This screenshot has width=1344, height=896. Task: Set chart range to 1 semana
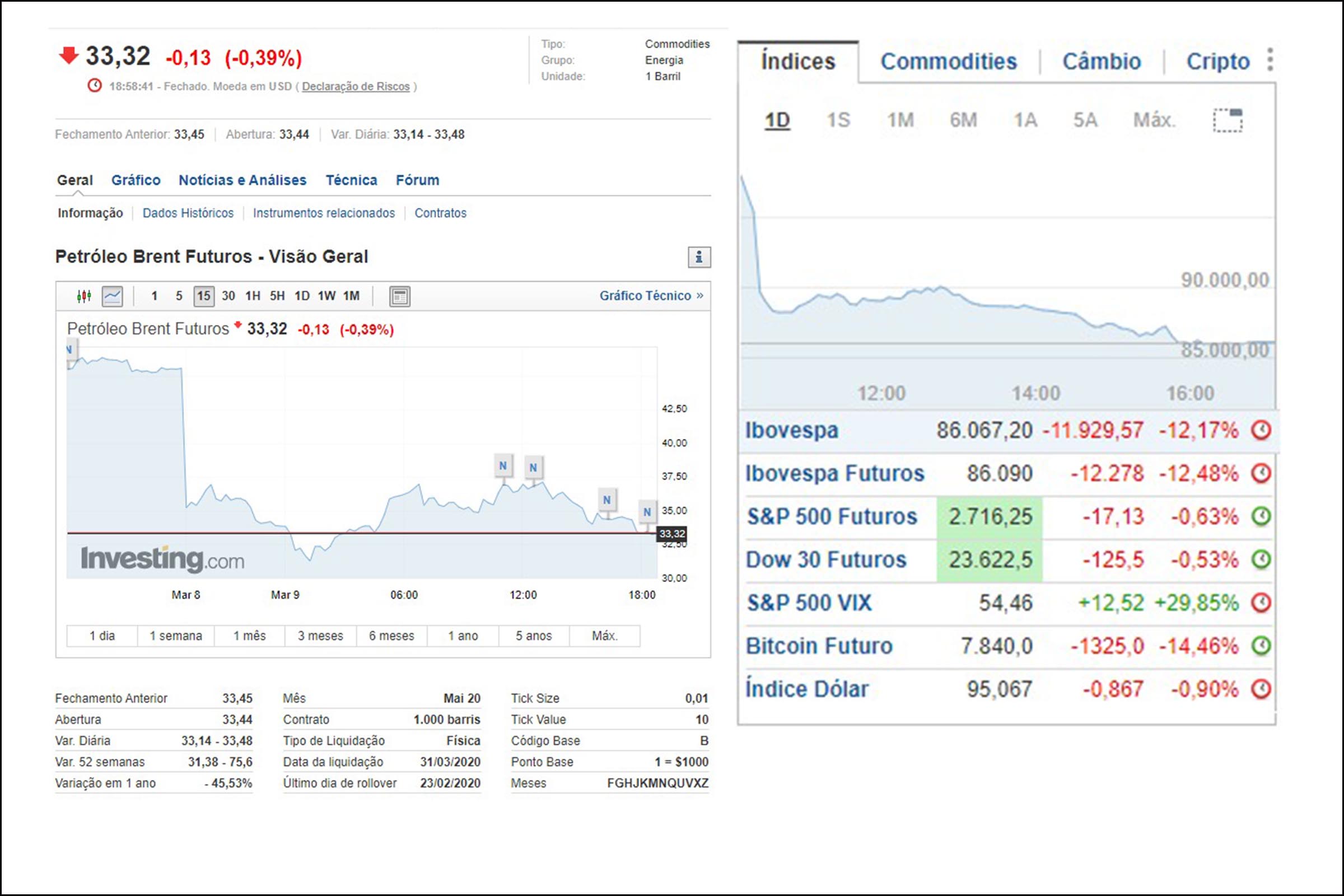[x=175, y=636]
